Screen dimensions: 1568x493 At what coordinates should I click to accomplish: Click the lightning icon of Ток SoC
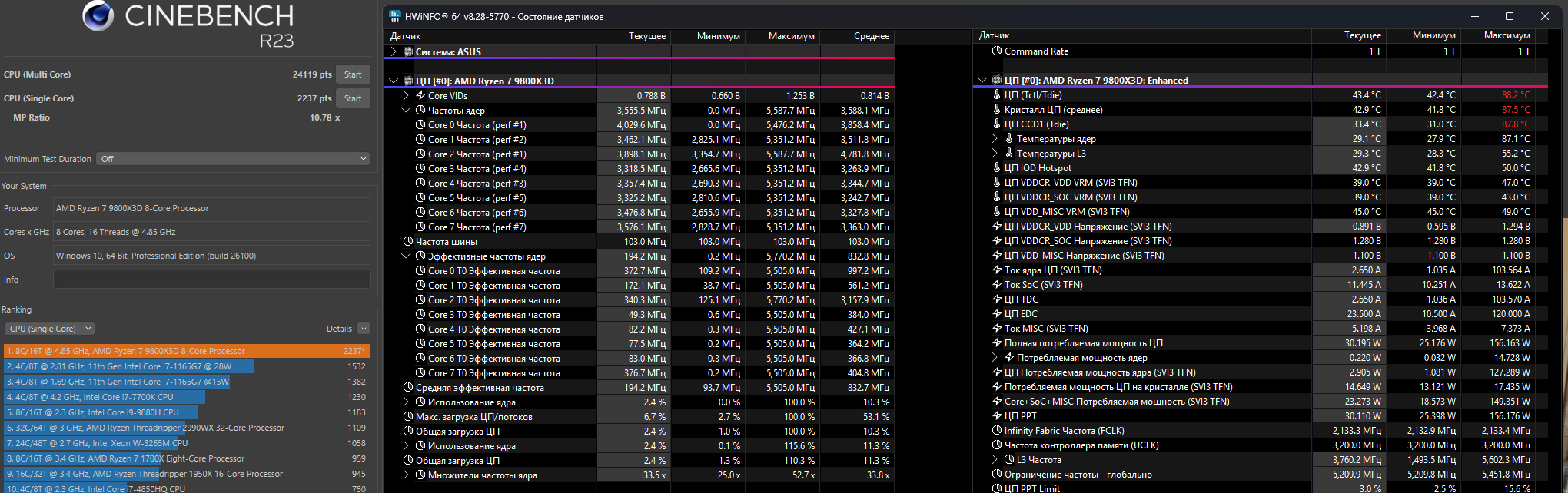click(997, 285)
